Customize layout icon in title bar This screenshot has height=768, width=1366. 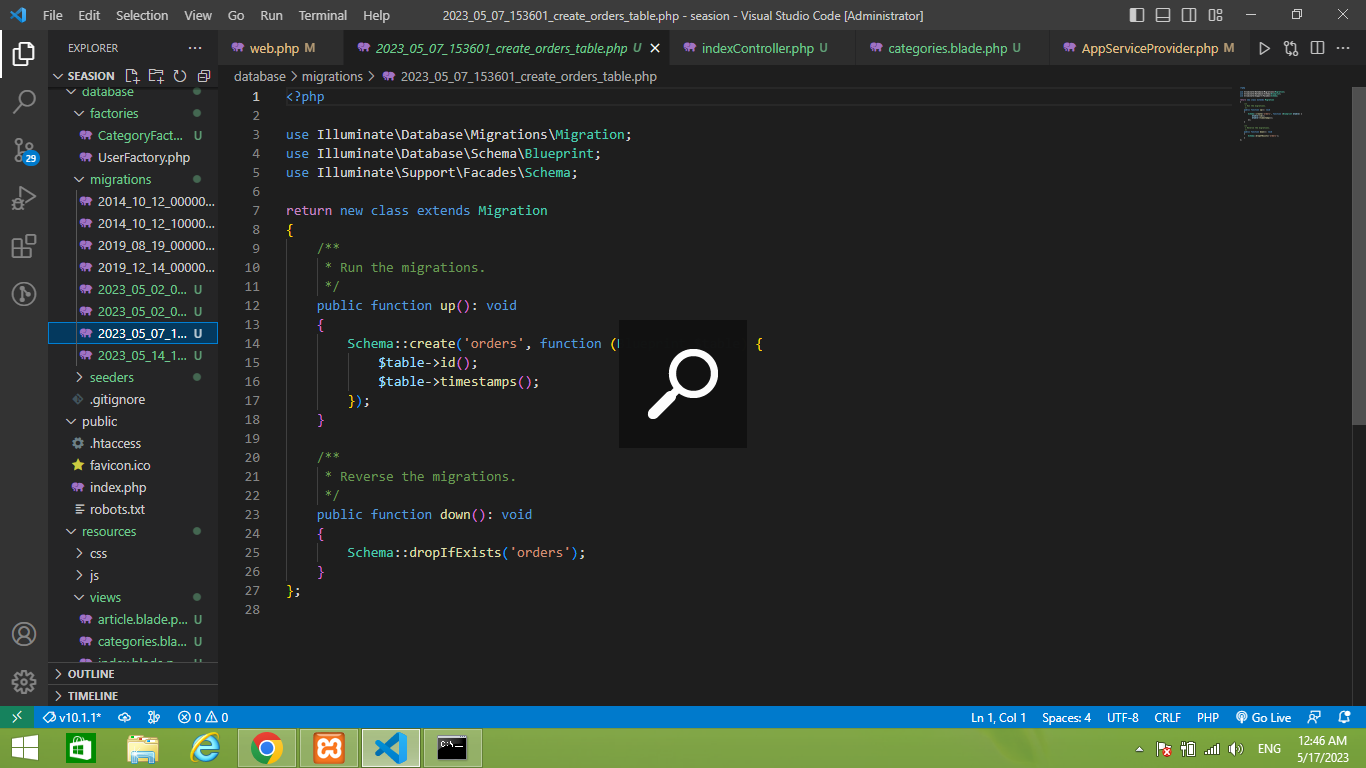coord(1215,15)
